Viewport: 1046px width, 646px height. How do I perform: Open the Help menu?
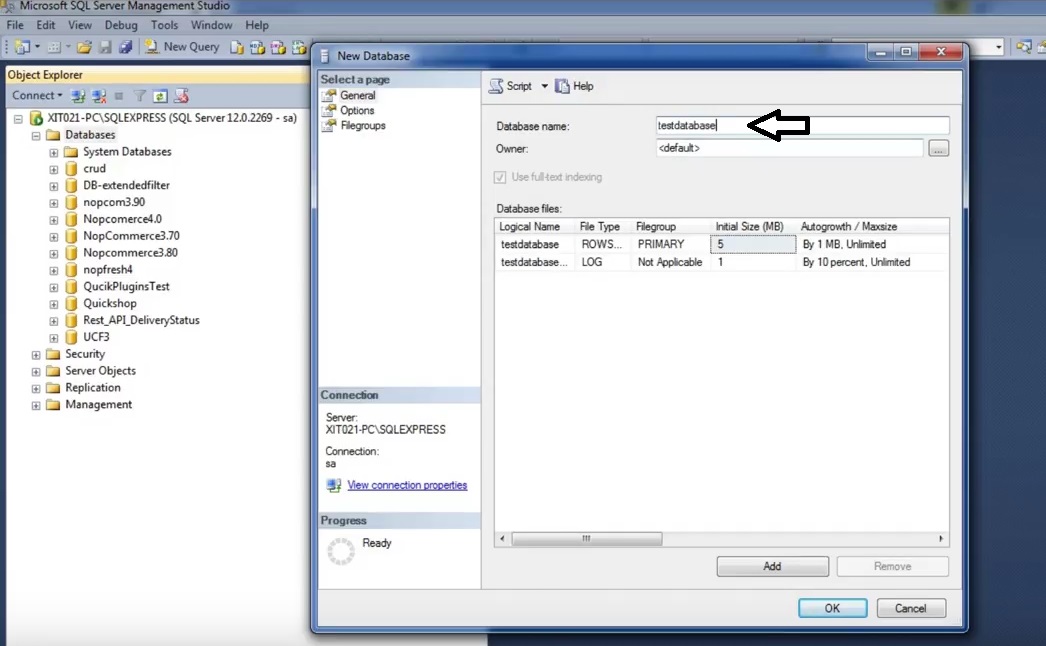(257, 25)
